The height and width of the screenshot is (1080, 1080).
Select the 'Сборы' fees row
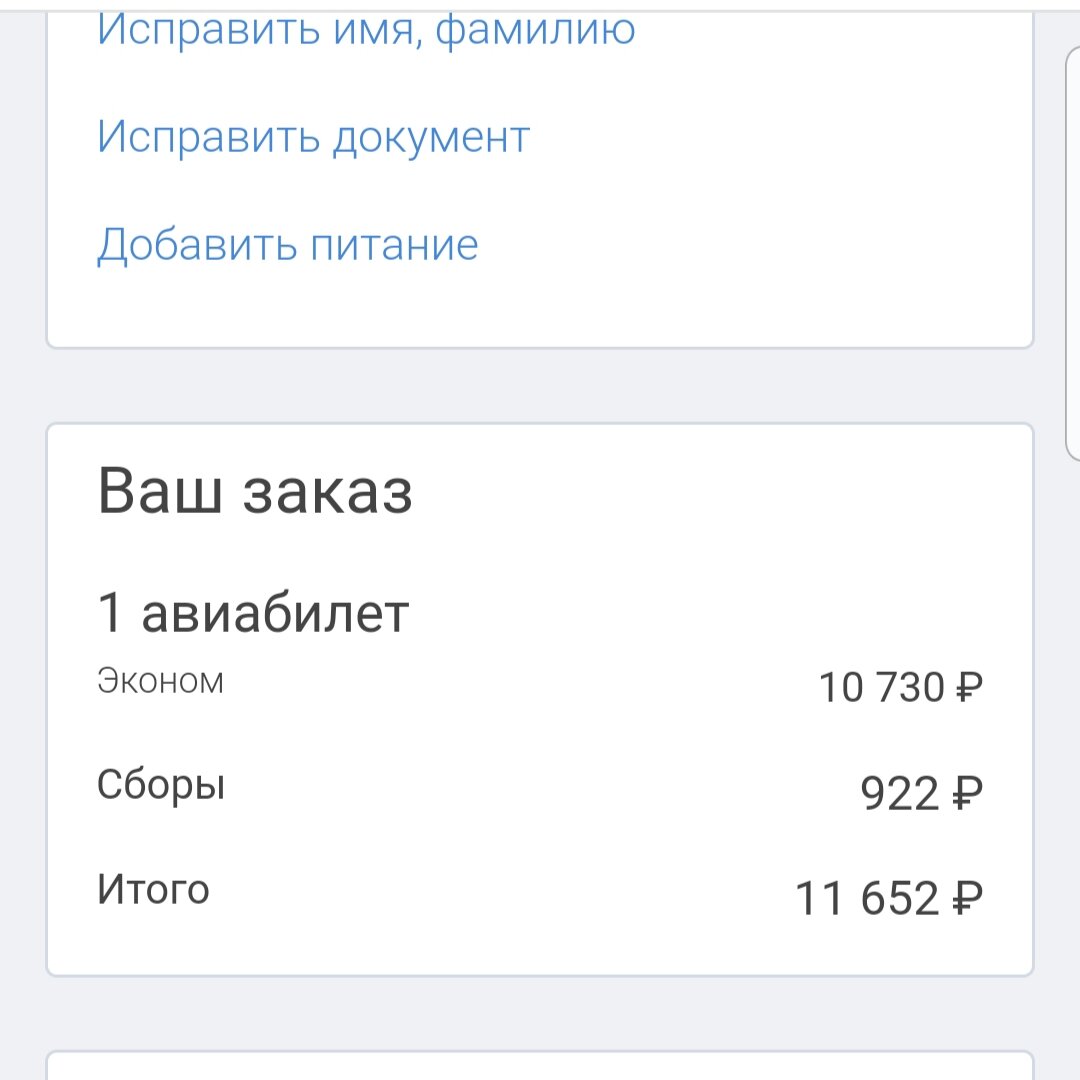point(160,785)
